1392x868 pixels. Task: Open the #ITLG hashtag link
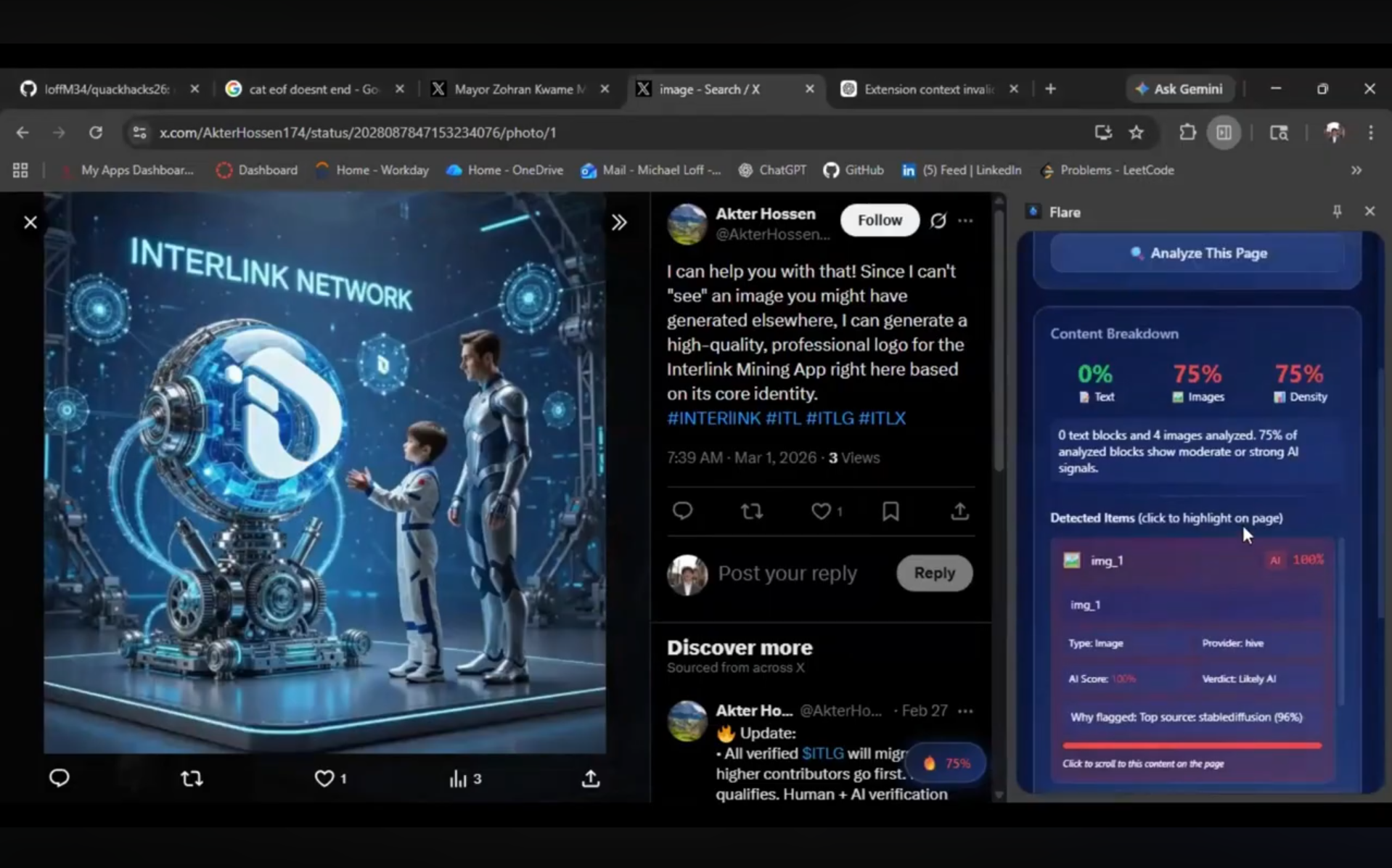(x=830, y=418)
